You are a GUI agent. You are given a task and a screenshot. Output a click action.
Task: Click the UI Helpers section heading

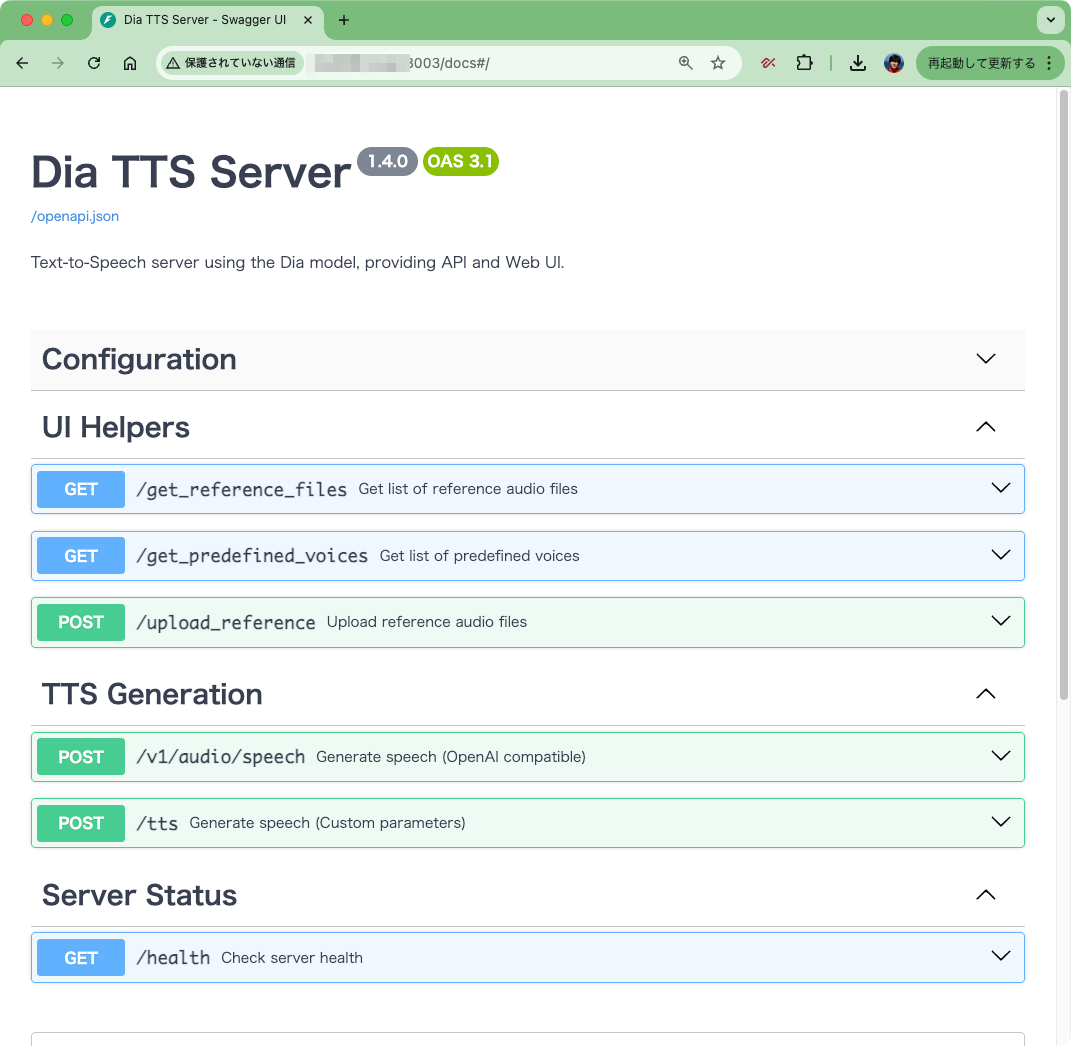(116, 427)
